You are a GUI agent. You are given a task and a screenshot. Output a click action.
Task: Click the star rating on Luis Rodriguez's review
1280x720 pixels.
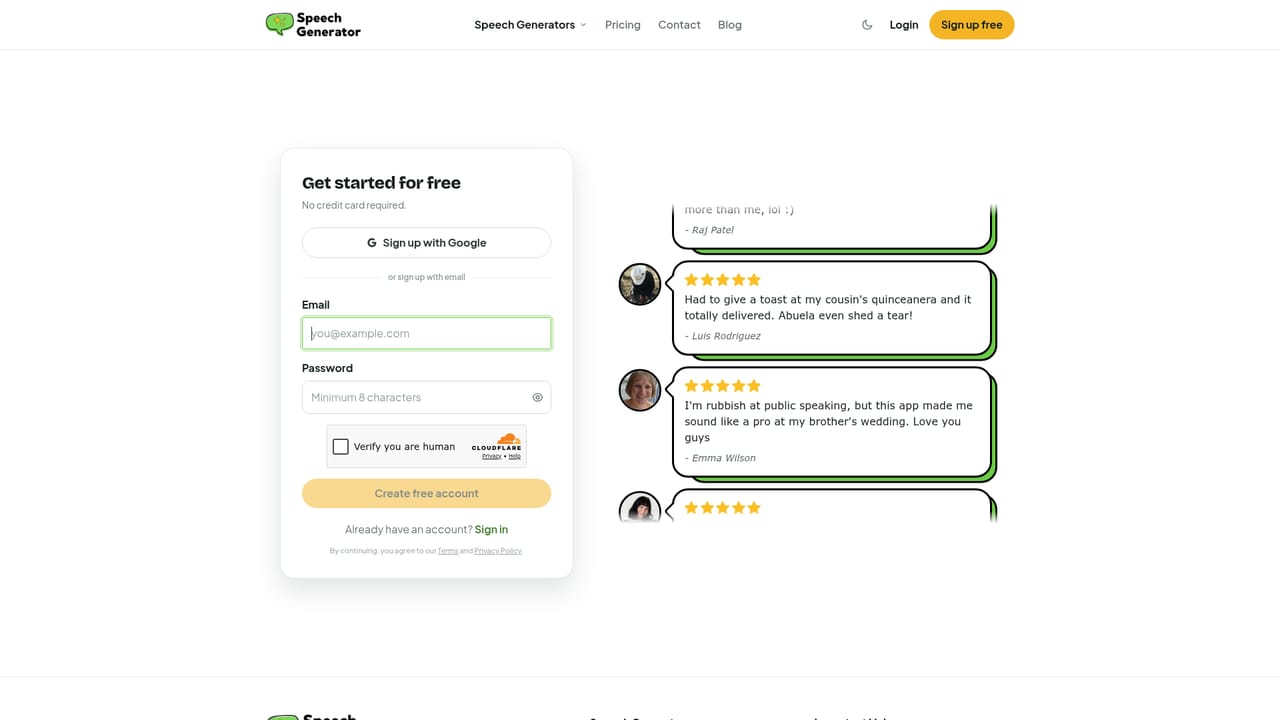click(x=723, y=280)
